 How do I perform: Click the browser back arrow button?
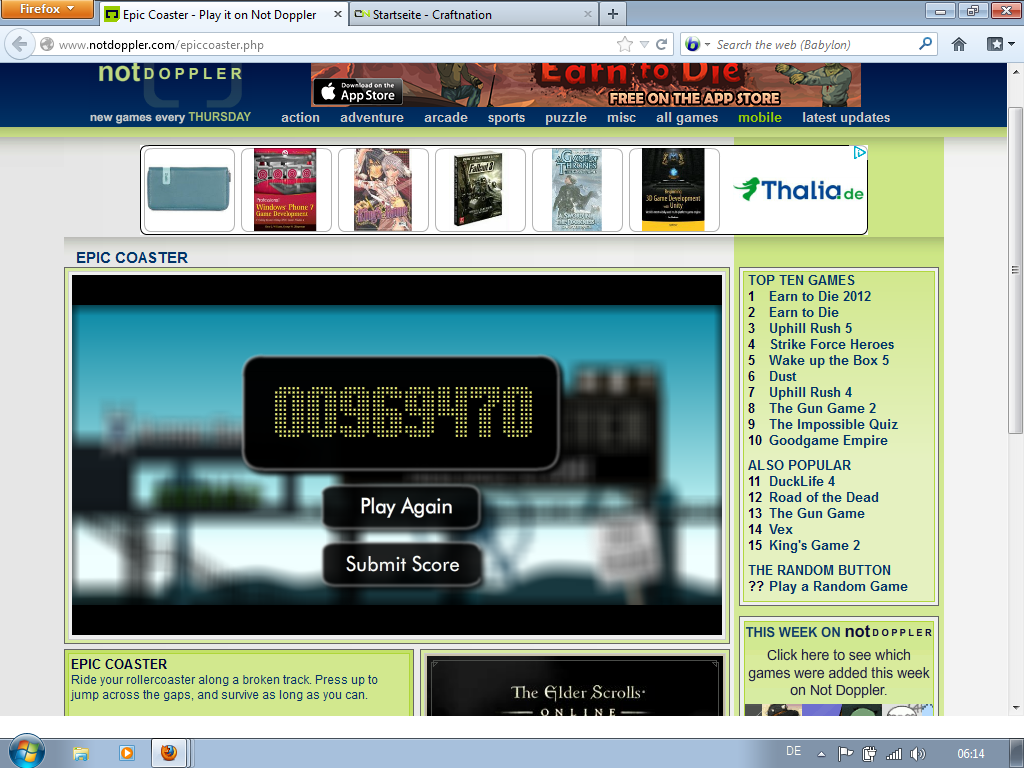[x=20, y=44]
